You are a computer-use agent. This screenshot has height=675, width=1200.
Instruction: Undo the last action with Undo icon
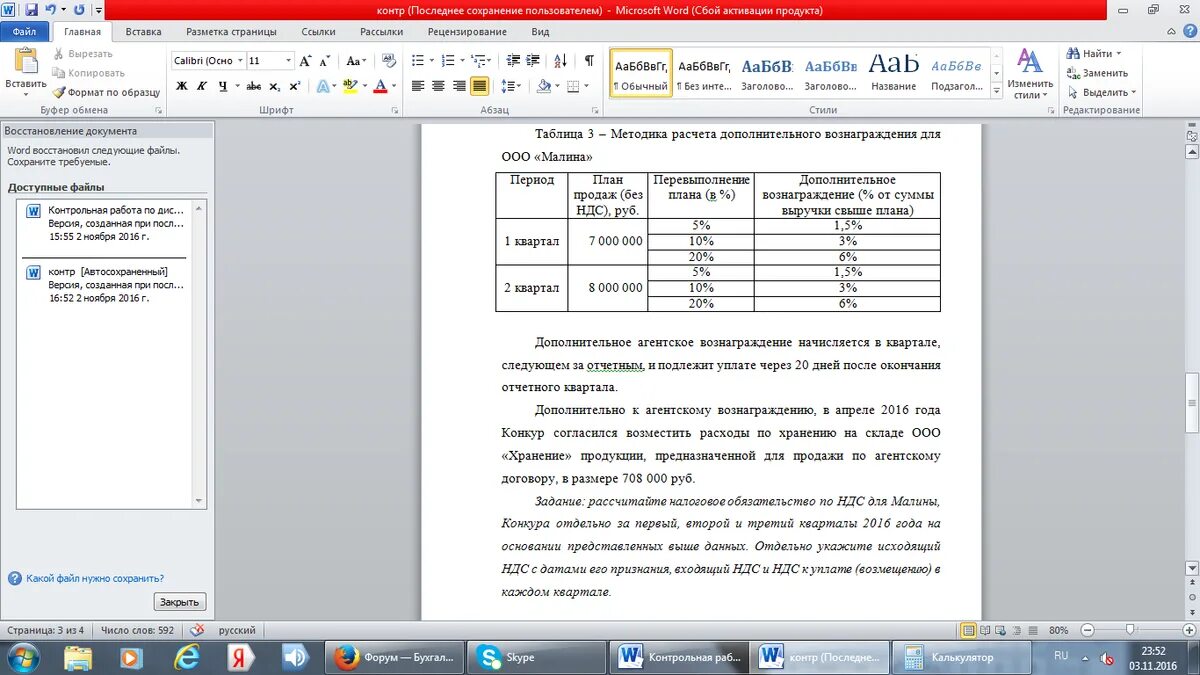coord(51,10)
